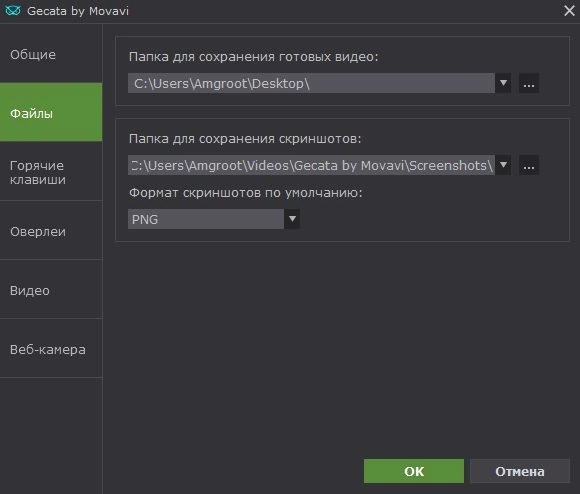Close the Gecata settings window
Viewport: 580px width, 494px height.
[569, 11]
